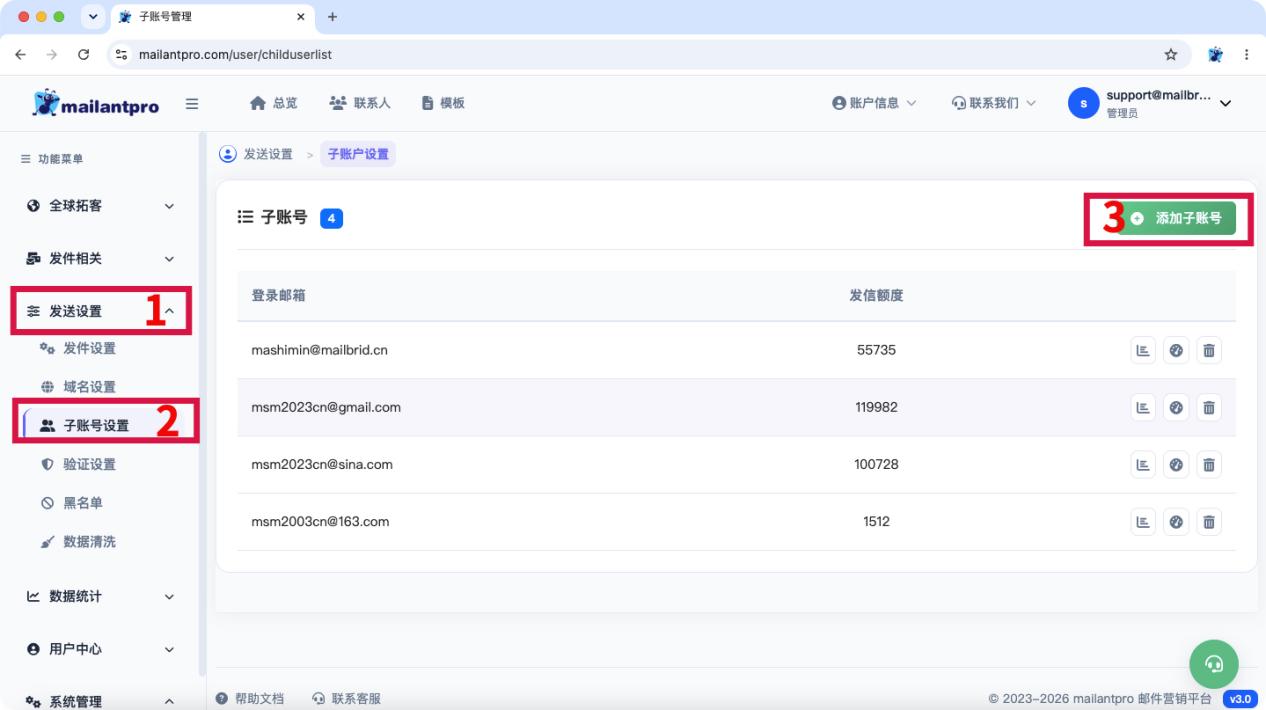Go to 总览 in top navigation
This screenshot has width=1266, height=710.
coord(273,103)
